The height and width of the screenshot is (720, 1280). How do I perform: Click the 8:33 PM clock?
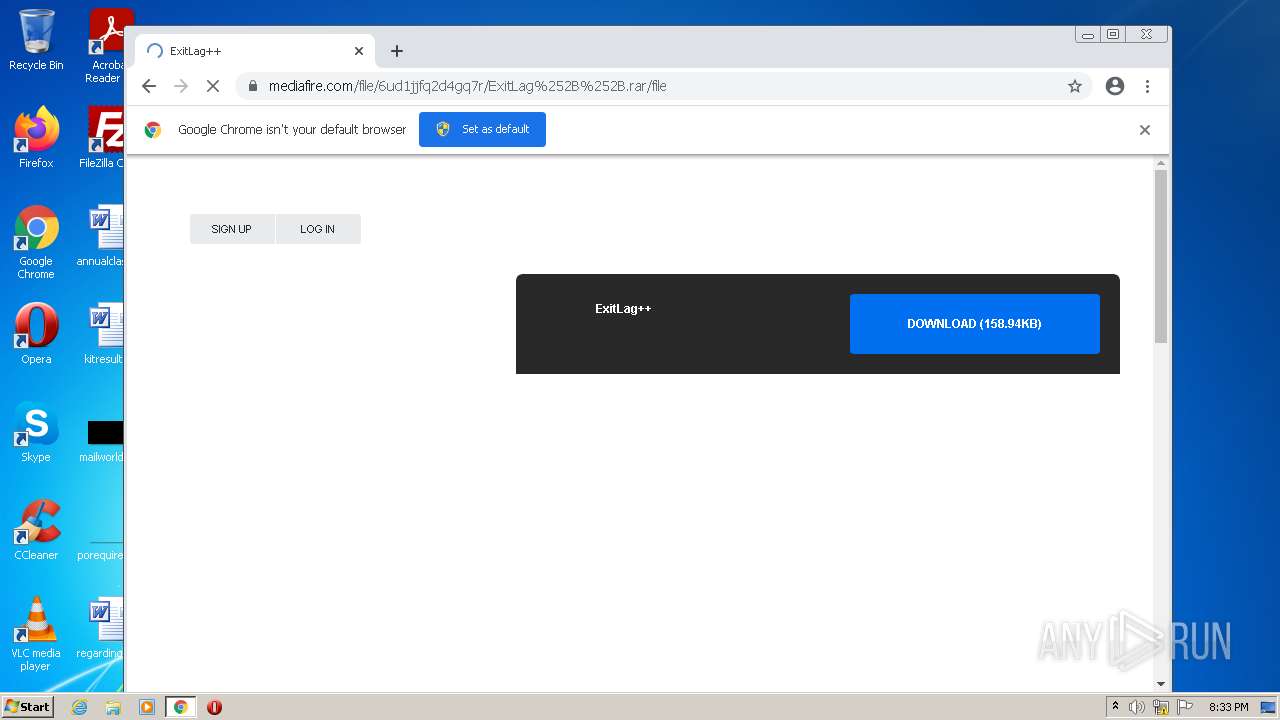tap(1229, 707)
